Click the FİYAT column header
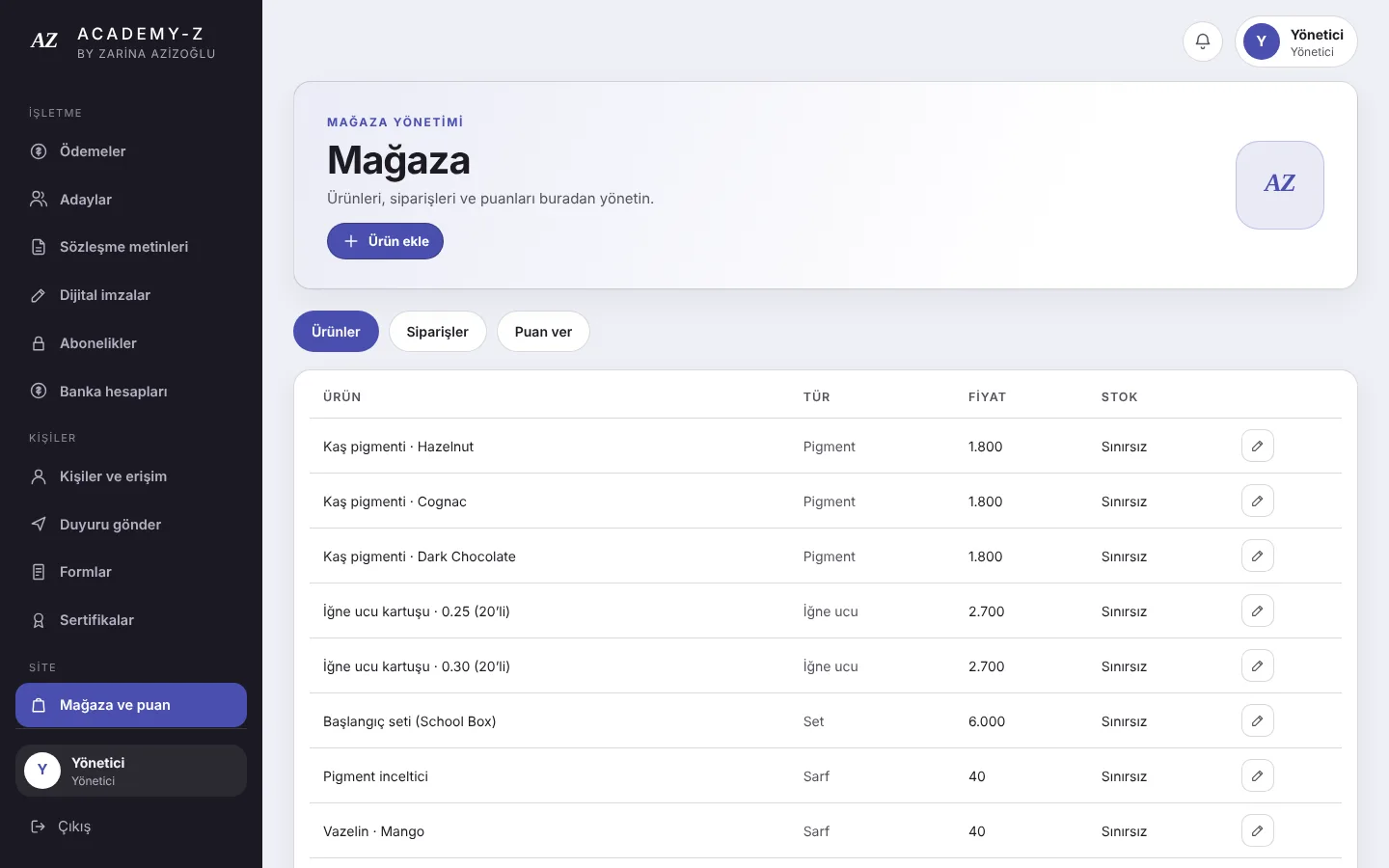The width and height of the screenshot is (1389, 868). 987,397
